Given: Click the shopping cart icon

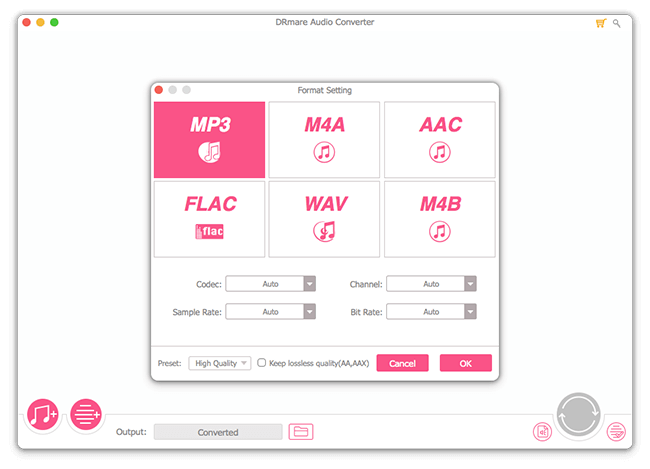Looking at the screenshot, I should pos(601,23).
